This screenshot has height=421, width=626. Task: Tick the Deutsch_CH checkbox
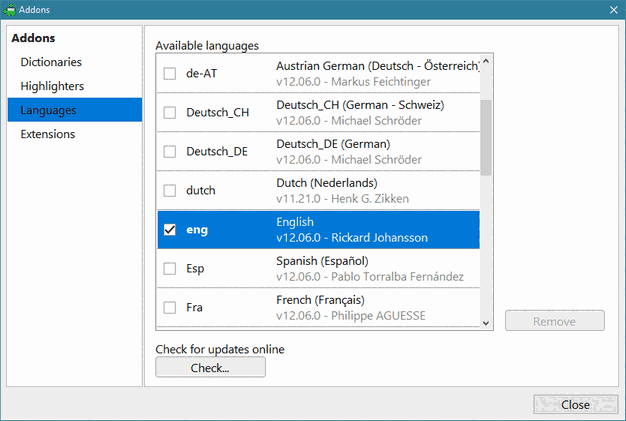(x=169, y=112)
